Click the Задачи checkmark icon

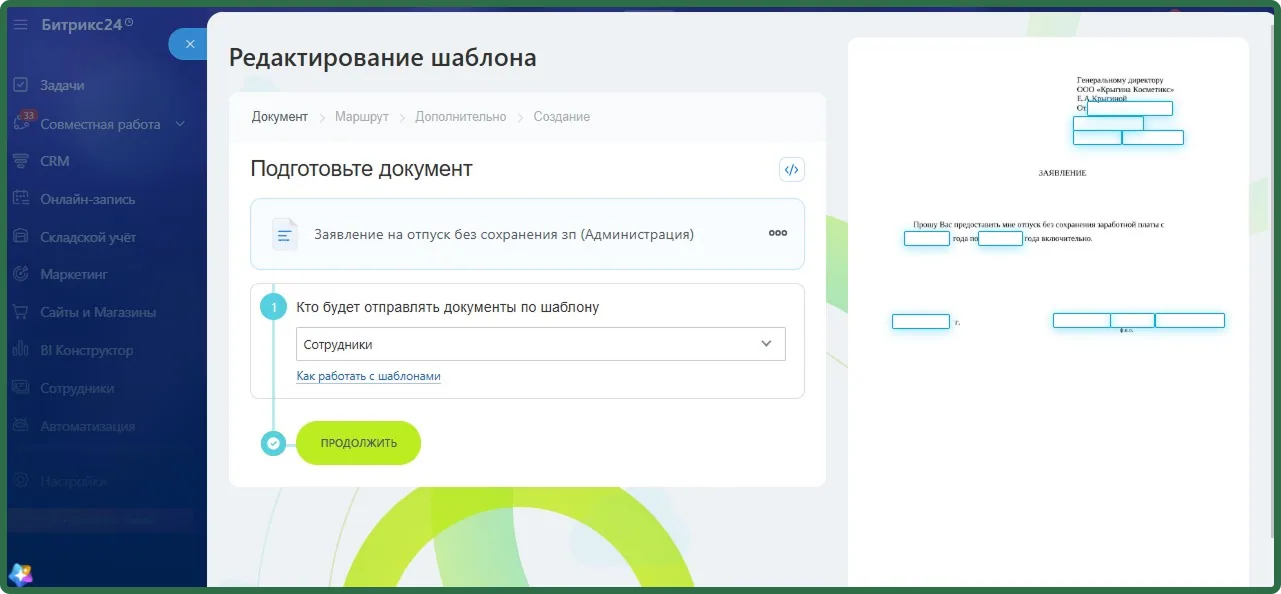pos(20,86)
